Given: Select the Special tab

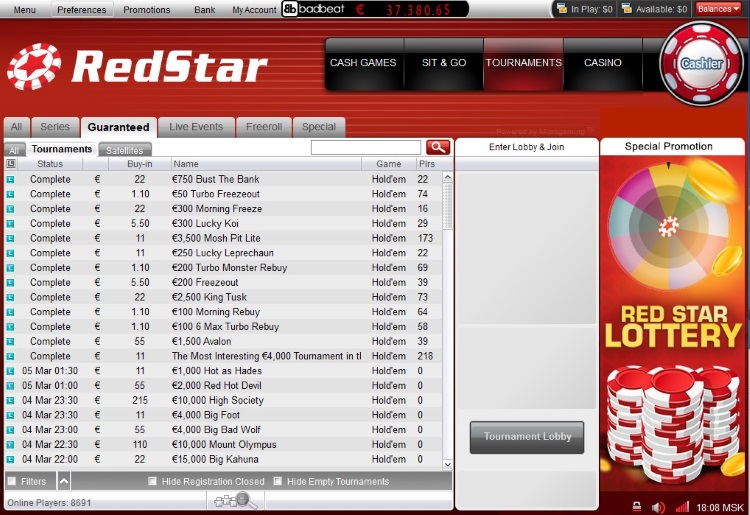Looking at the screenshot, I should point(319,127).
